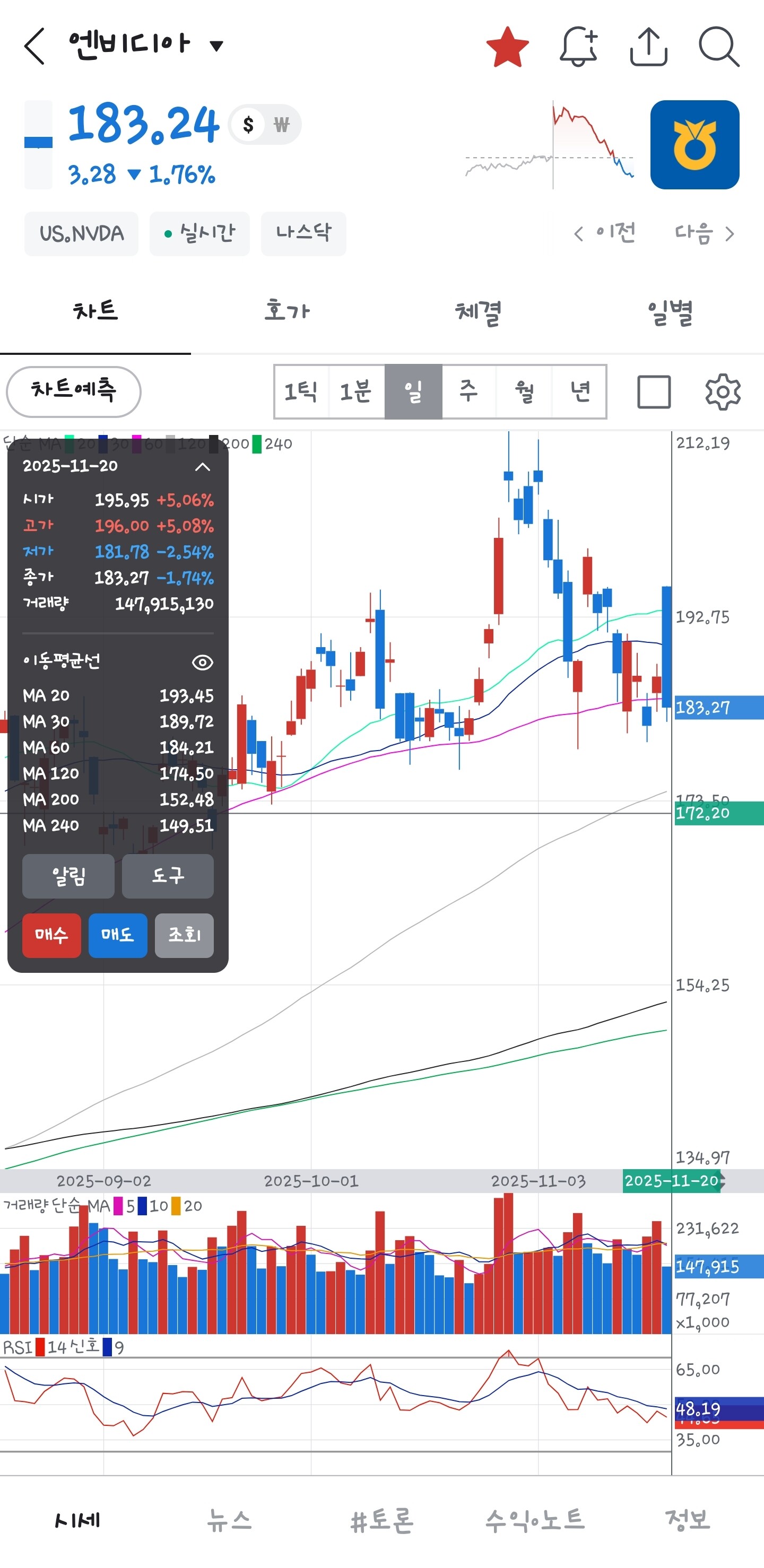
Task: Collapse the 2025-11-20 info panel
Action: 203,467
